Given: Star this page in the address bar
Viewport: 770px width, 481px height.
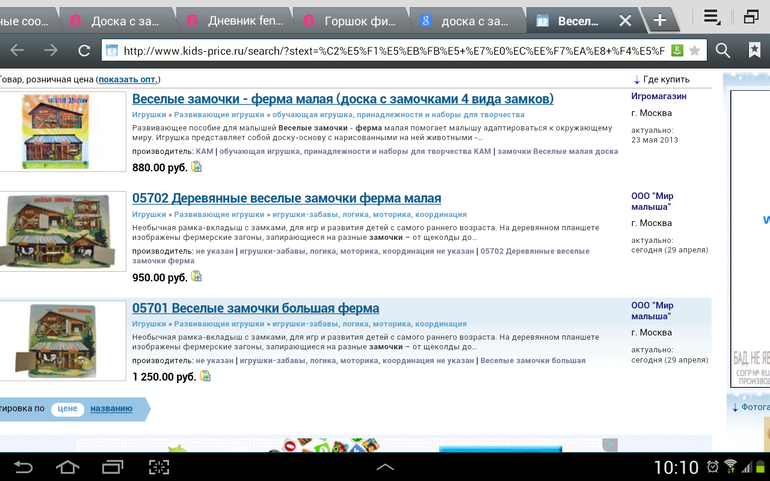Looking at the screenshot, I should pos(694,50).
